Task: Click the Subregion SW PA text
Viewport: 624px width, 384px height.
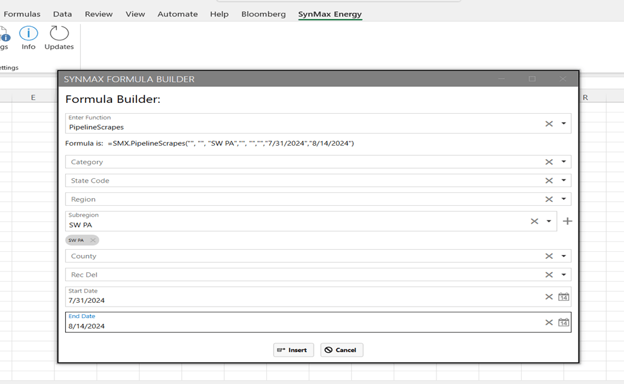Action: pyautogui.click(x=80, y=225)
